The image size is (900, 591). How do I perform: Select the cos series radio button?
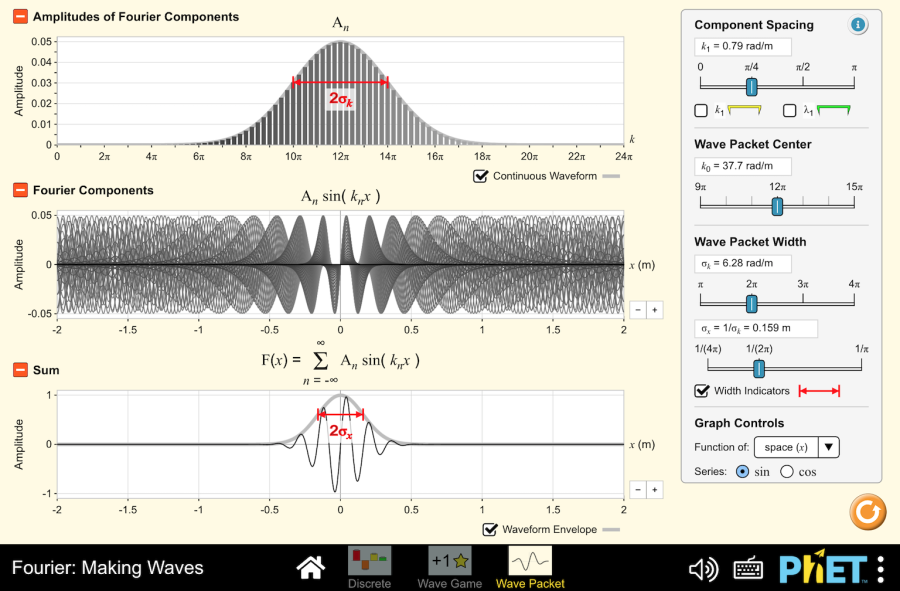[x=786, y=471]
